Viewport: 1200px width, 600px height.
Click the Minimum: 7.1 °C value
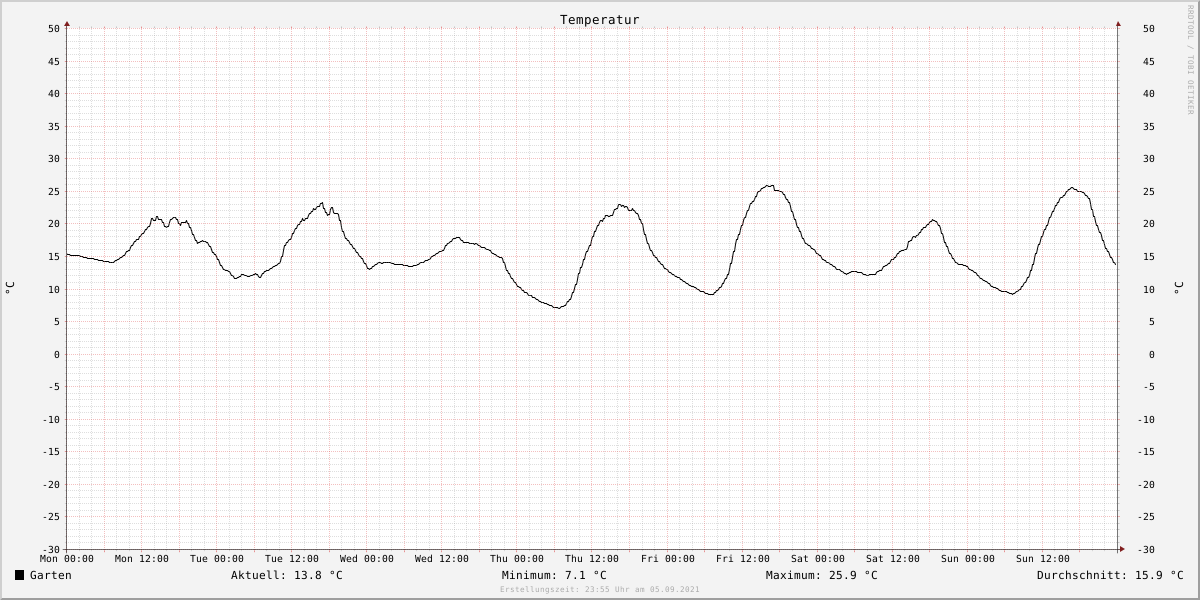click(554, 575)
